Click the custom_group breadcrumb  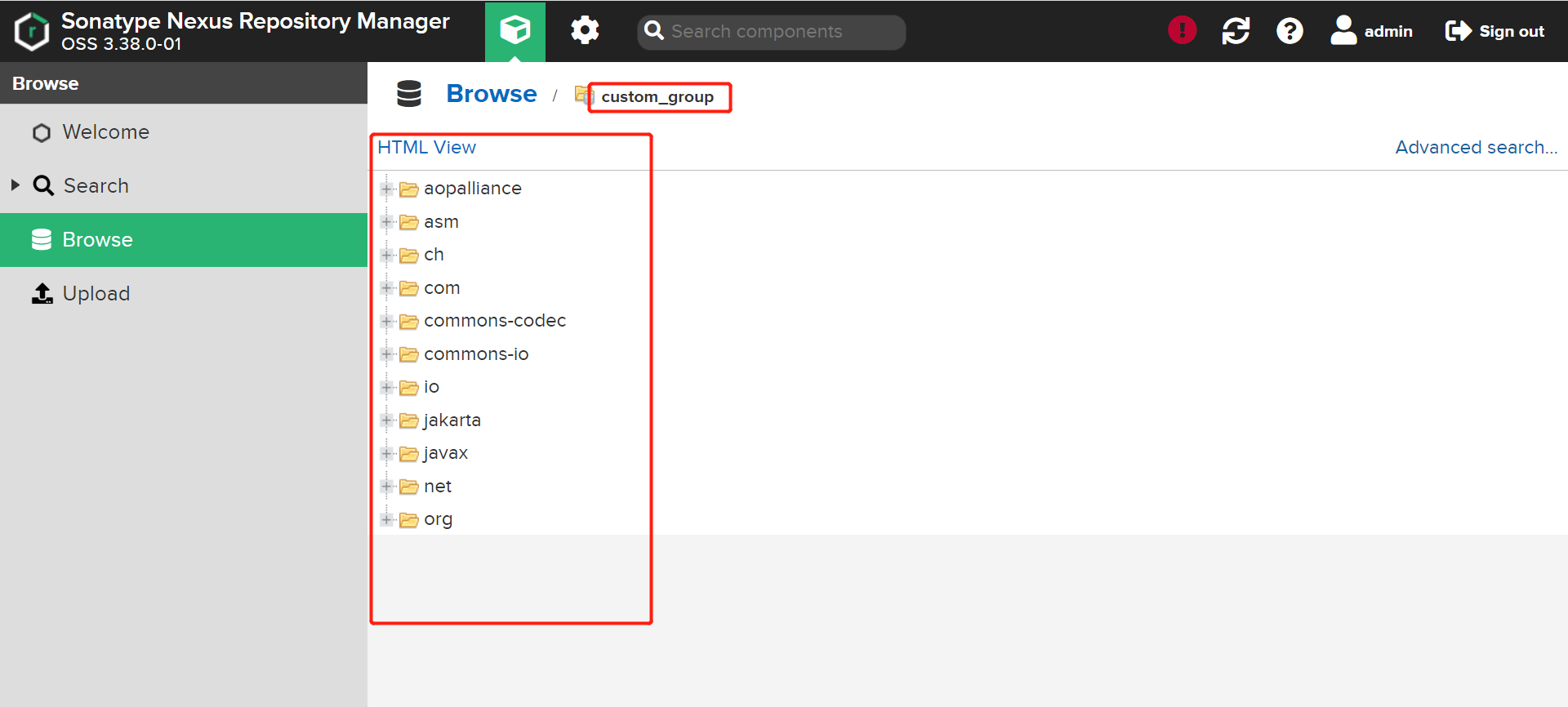tap(657, 97)
